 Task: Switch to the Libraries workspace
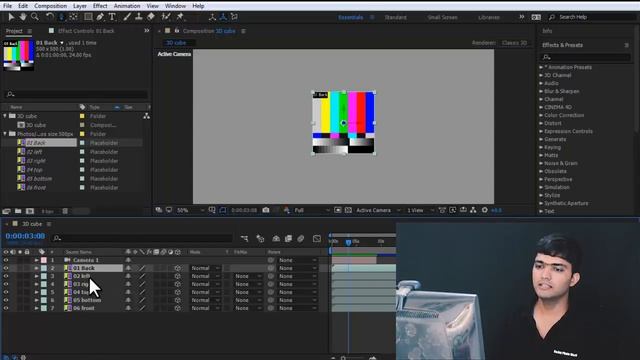click(489, 17)
